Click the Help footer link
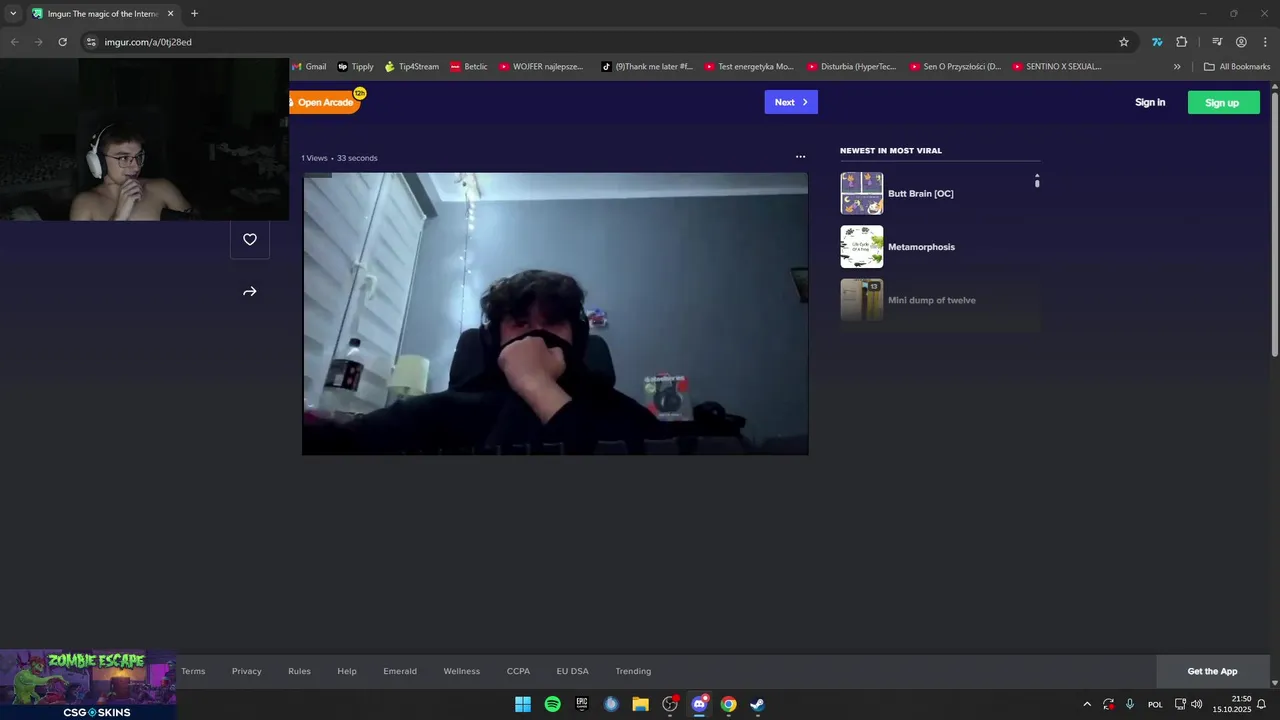Screen dimensions: 1280x720 click(x=347, y=671)
